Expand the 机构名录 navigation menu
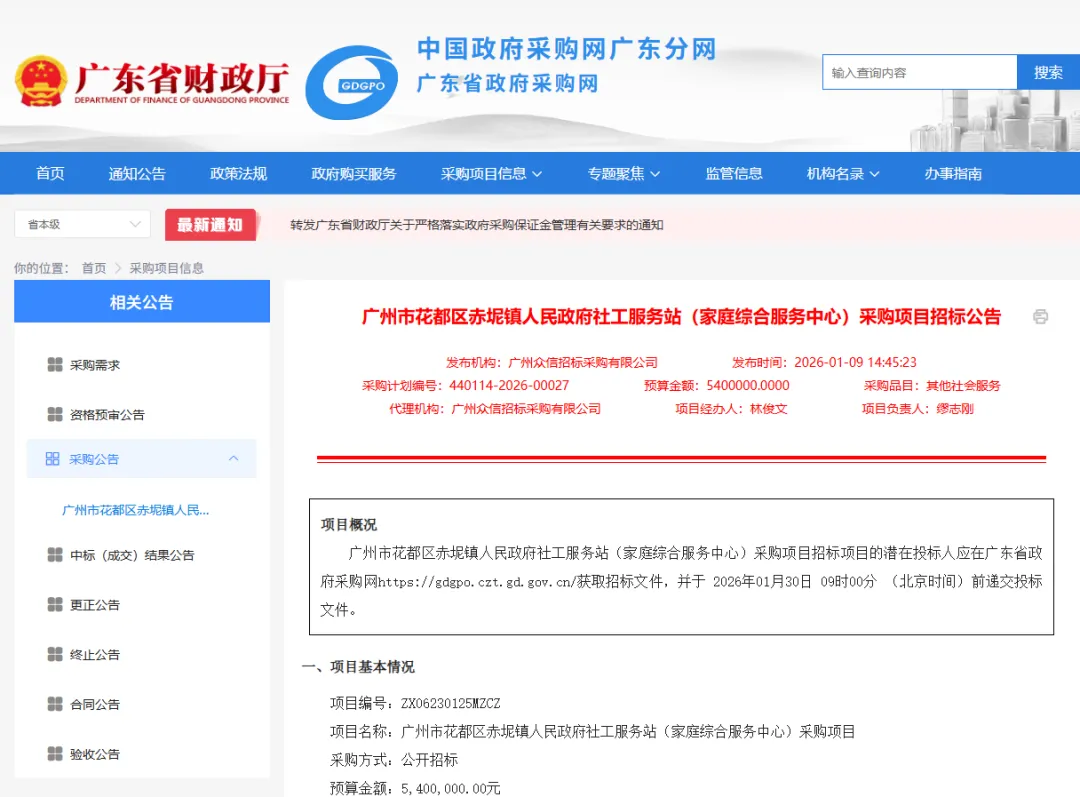The width and height of the screenshot is (1080, 797). click(x=843, y=174)
